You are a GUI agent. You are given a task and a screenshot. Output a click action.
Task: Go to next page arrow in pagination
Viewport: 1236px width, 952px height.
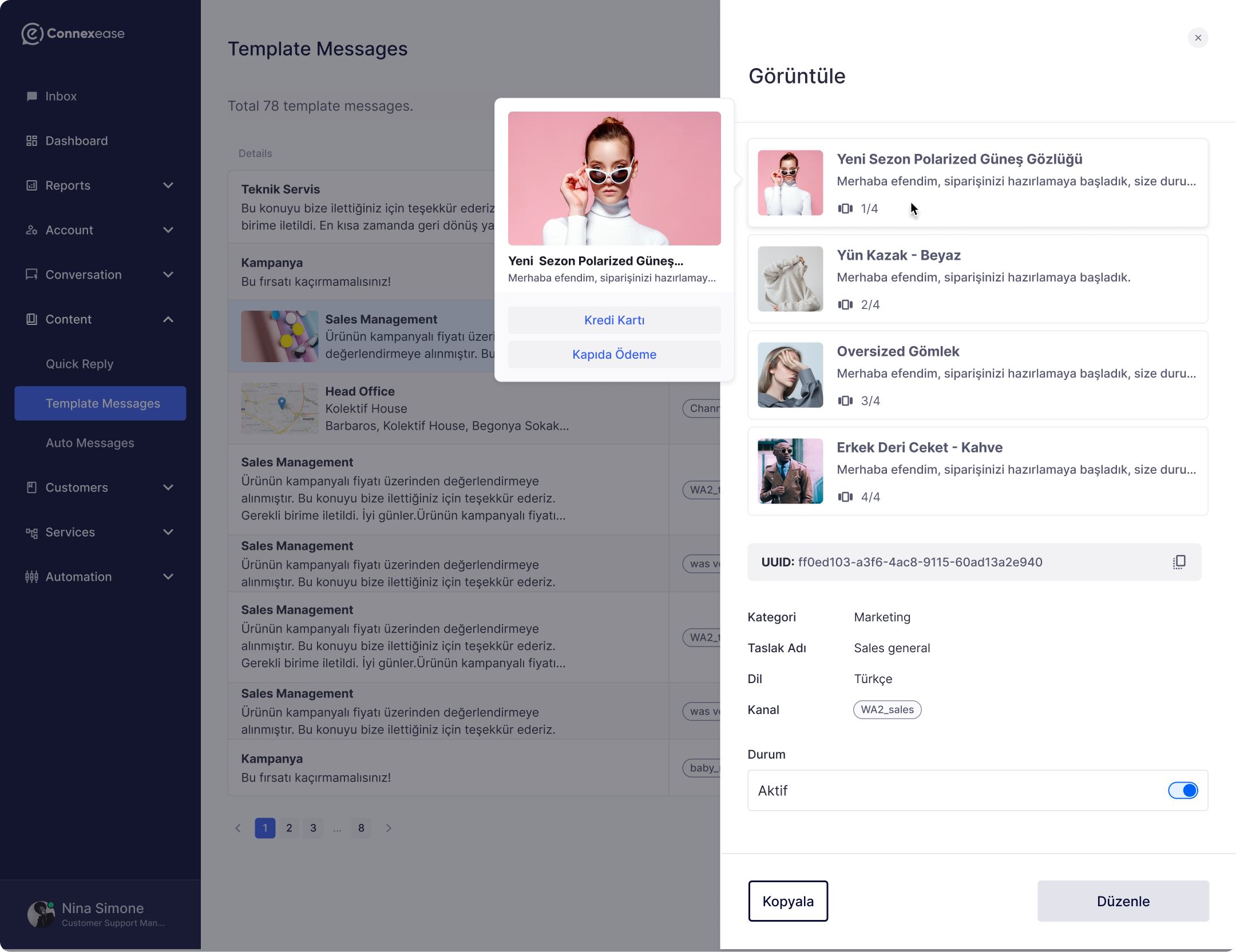389,828
